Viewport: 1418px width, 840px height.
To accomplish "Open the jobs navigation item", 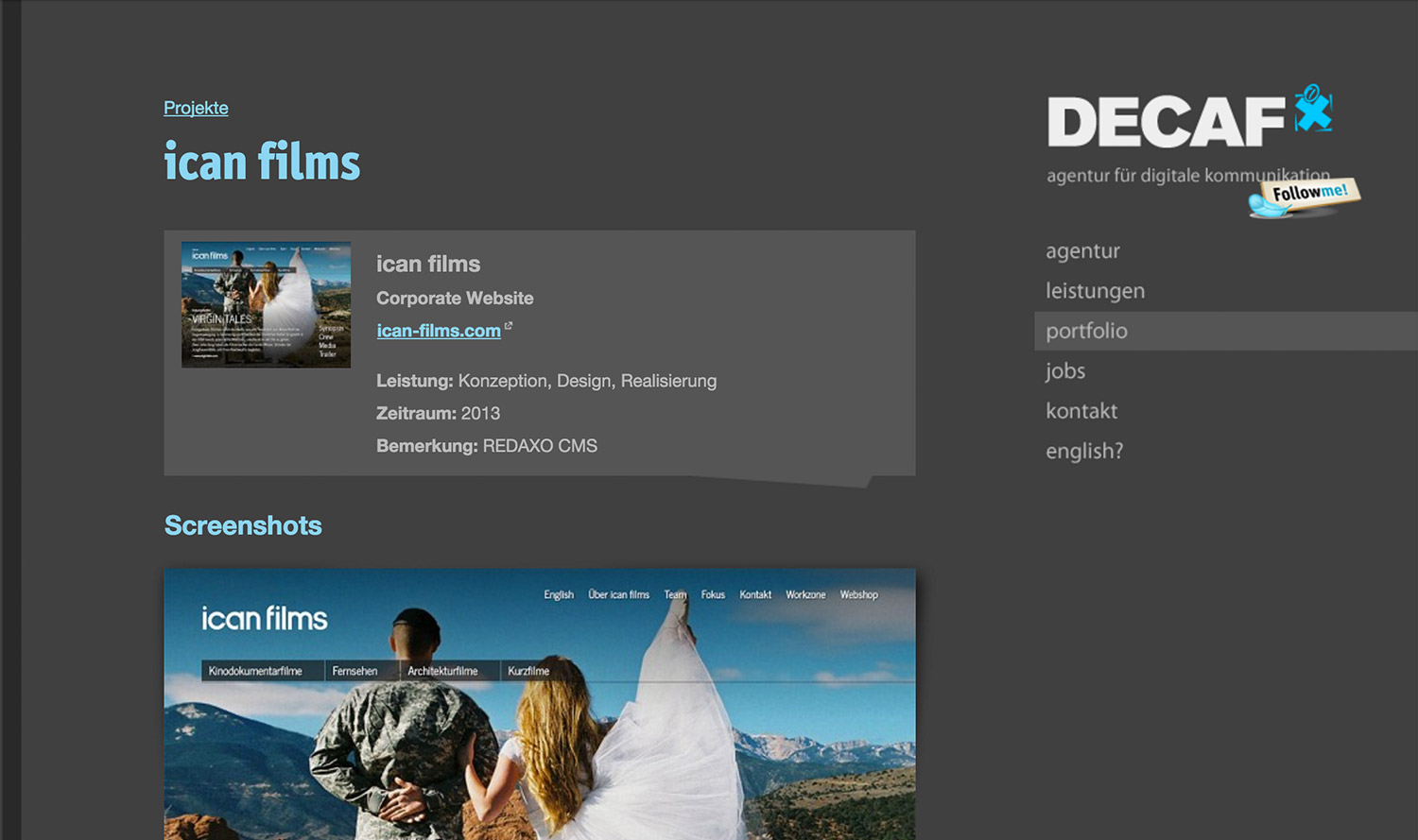I will tap(1065, 370).
